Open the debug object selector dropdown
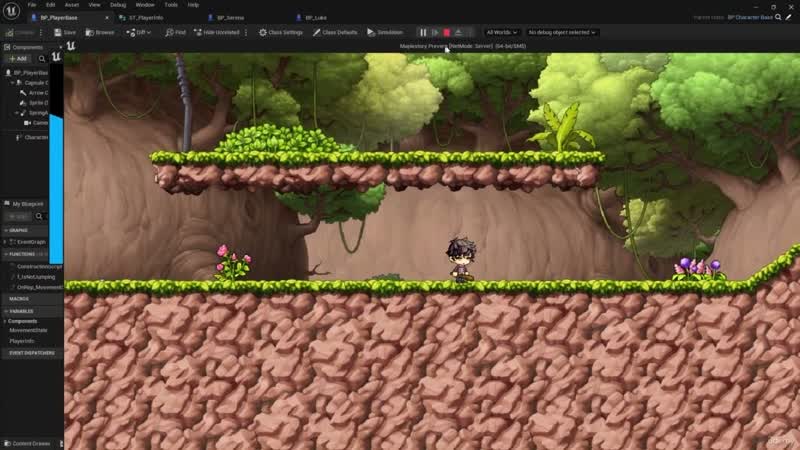 pos(562,32)
